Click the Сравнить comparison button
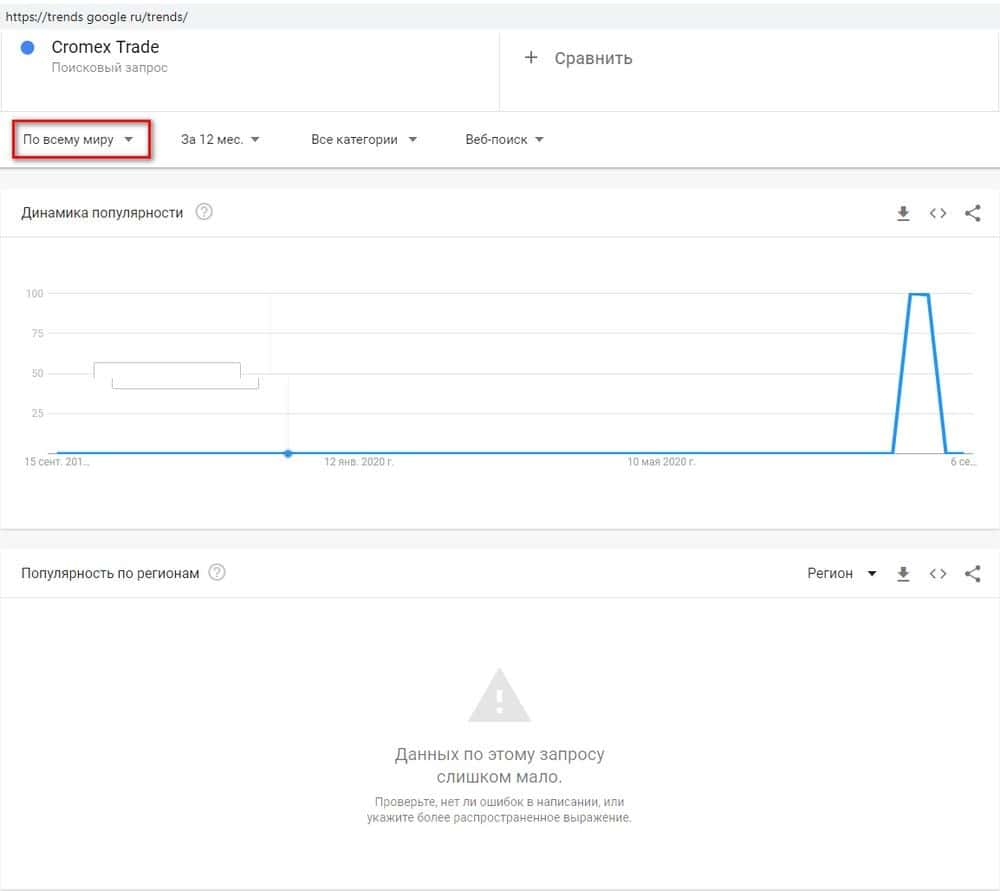The image size is (1000, 891). (x=593, y=58)
